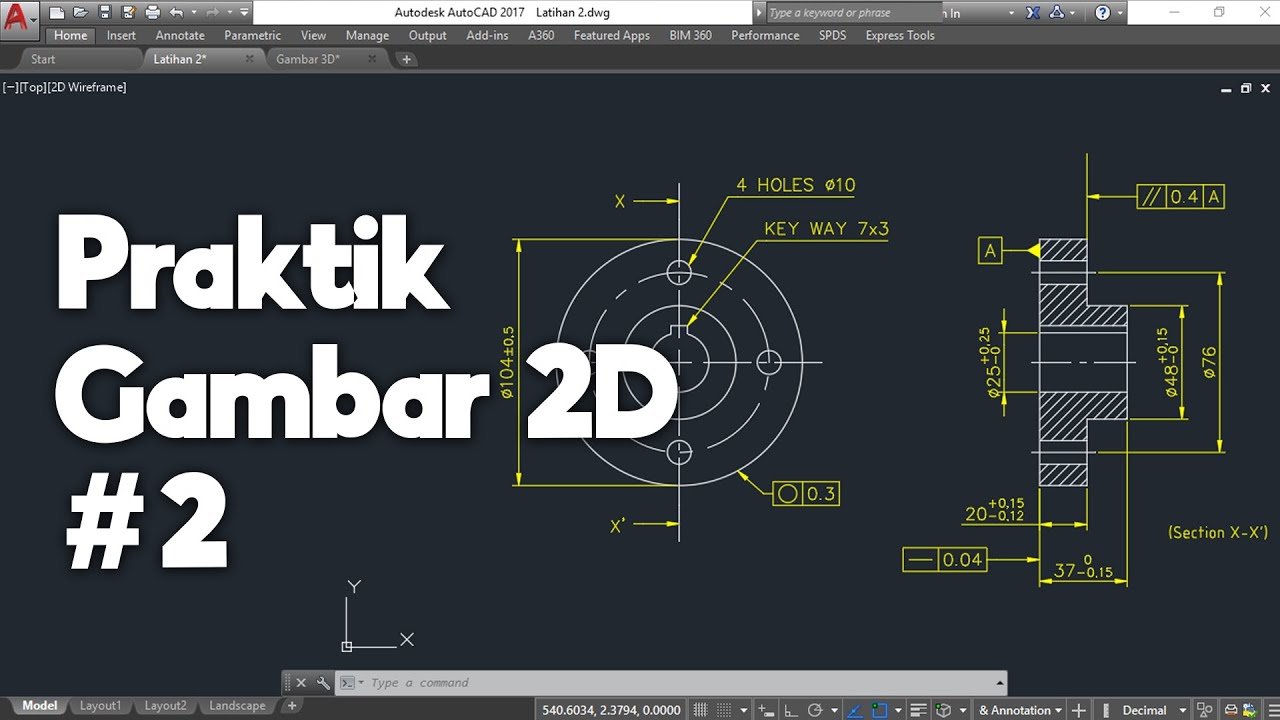Close the Gambar 3D* drawing tab

(x=372, y=59)
